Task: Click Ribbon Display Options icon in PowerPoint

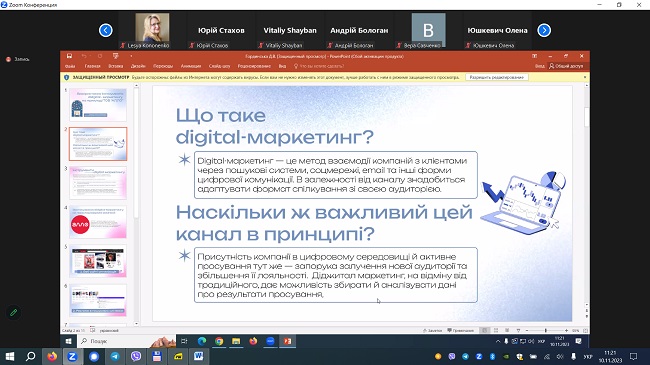Action: pos(534,56)
